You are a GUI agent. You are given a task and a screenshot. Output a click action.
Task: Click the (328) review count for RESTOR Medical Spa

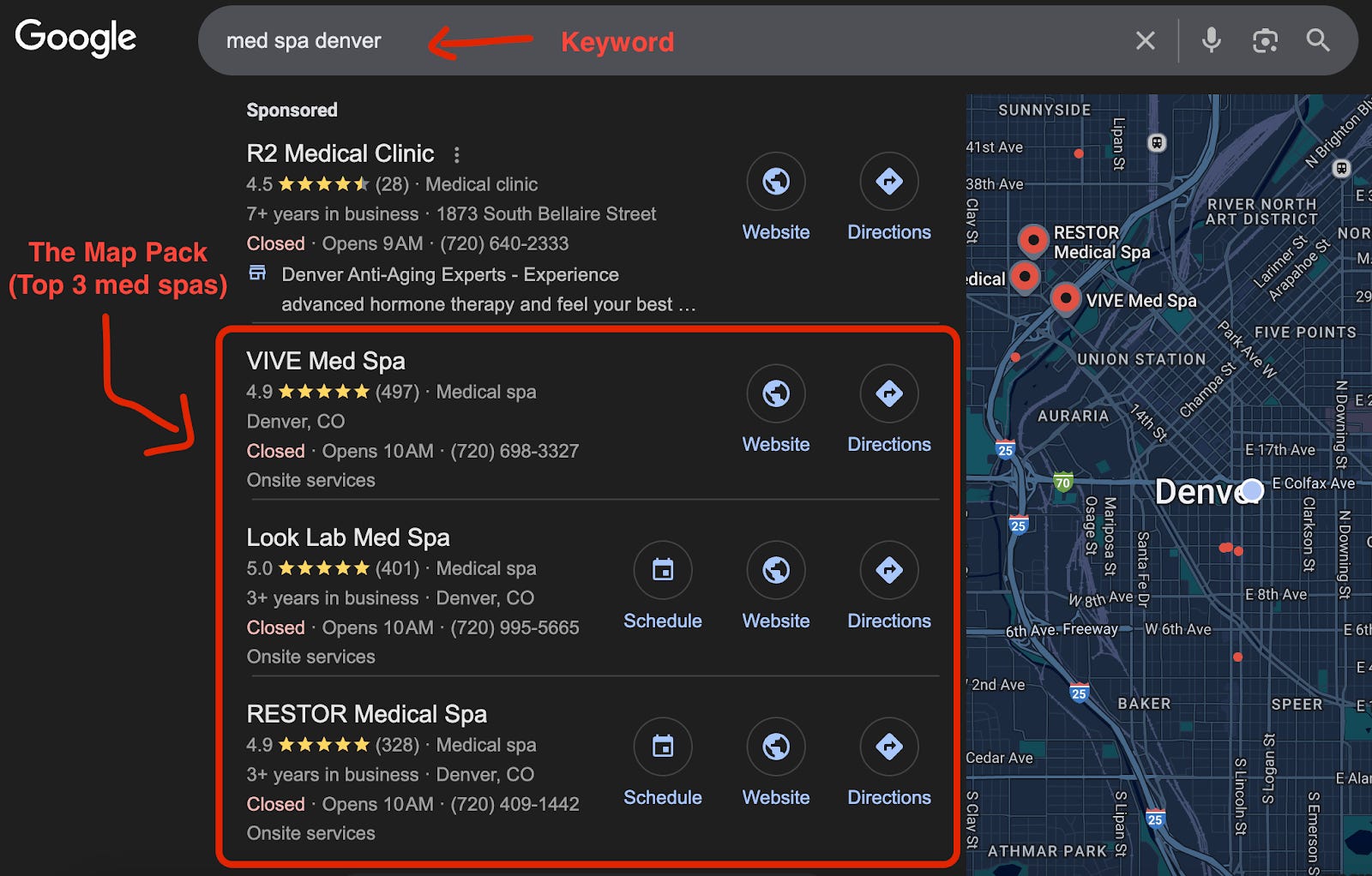click(x=397, y=745)
